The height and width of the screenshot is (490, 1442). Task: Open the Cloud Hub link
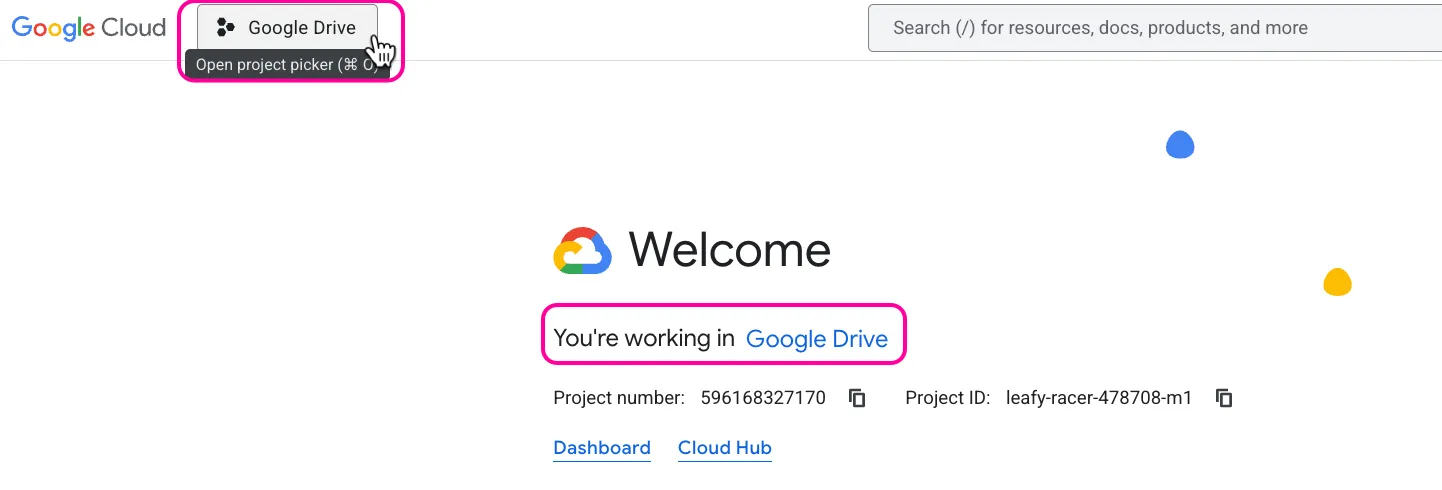725,448
